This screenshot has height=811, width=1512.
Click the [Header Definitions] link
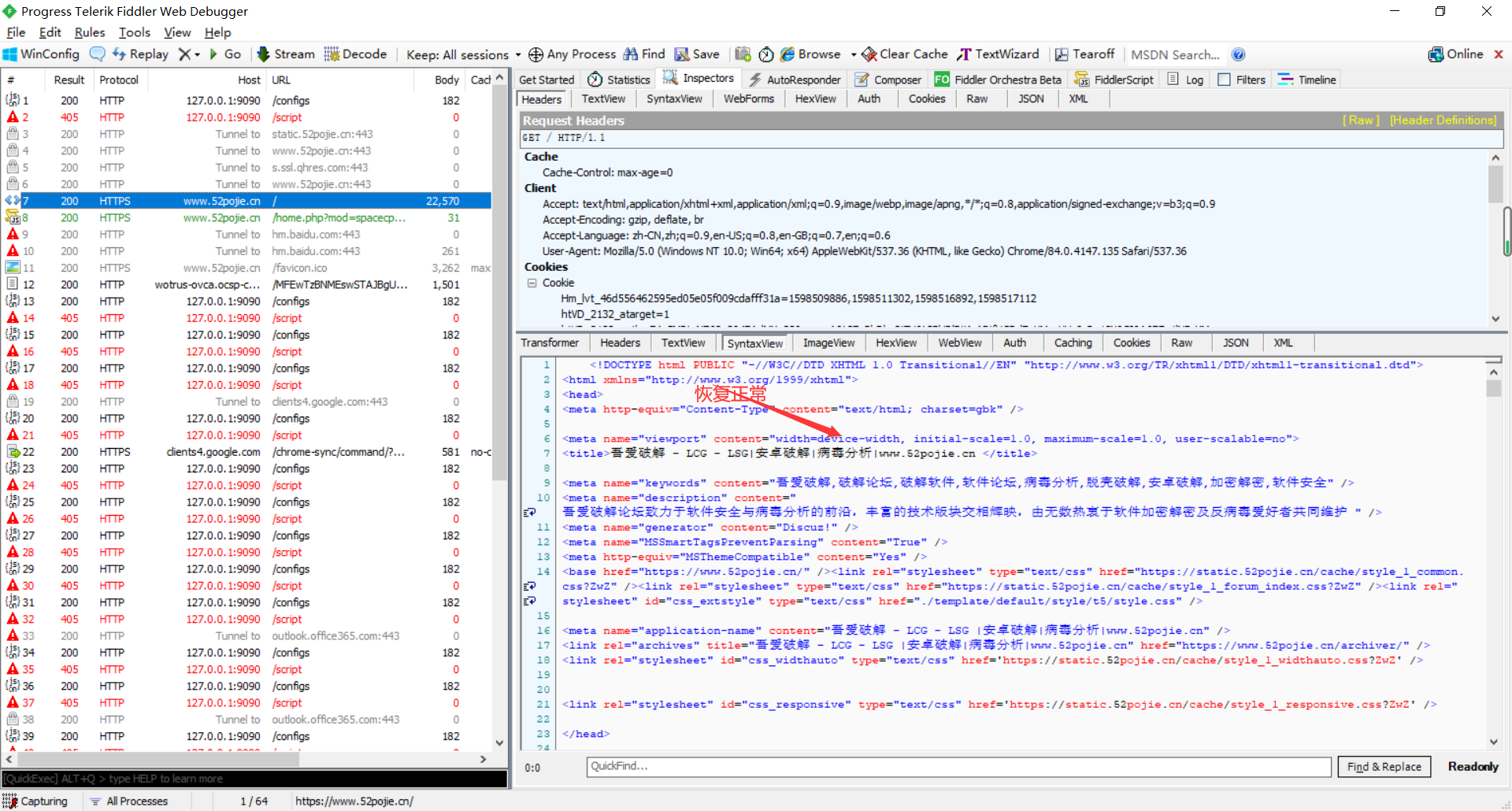[x=1443, y=120]
